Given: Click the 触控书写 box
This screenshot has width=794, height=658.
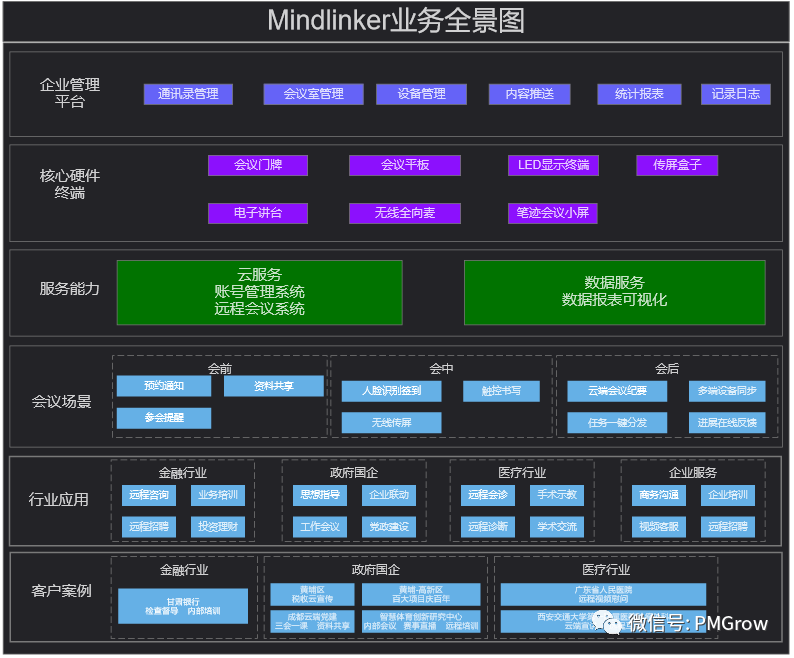Looking at the screenshot, I should (501, 391).
